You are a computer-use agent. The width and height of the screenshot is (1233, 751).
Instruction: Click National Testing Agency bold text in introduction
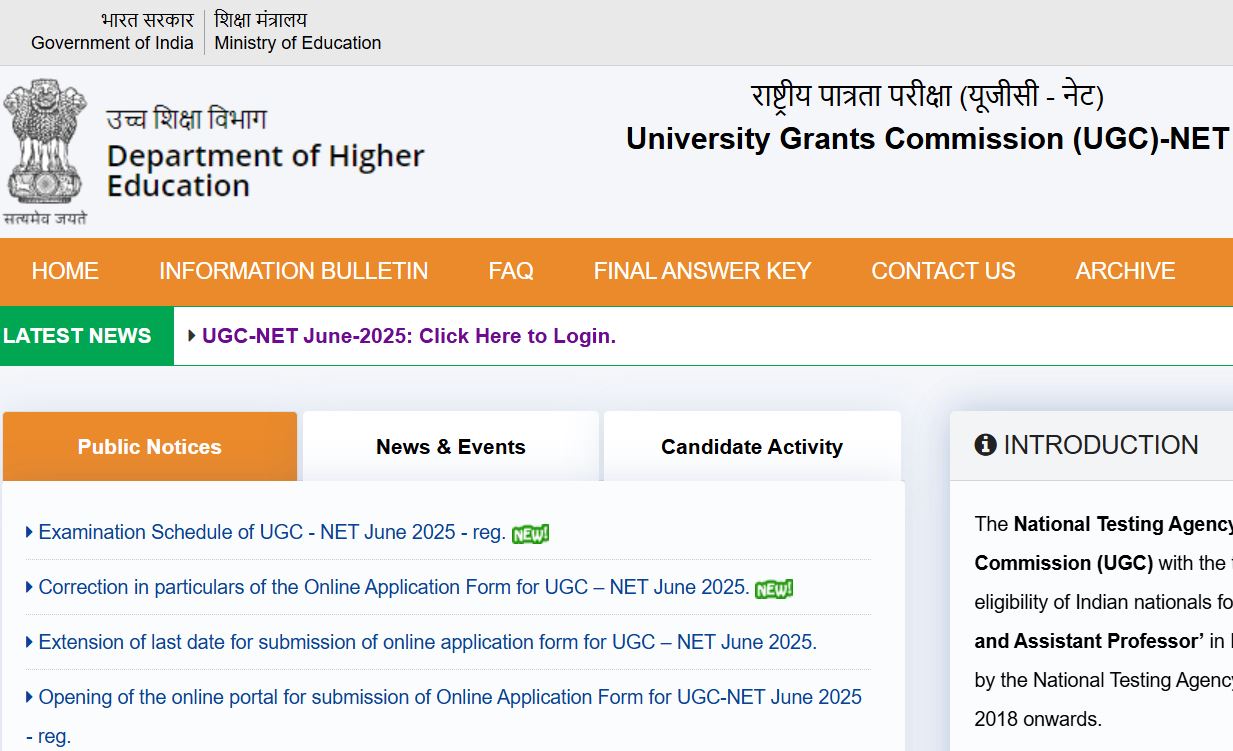pyautogui.click(x=1123, y=524)
